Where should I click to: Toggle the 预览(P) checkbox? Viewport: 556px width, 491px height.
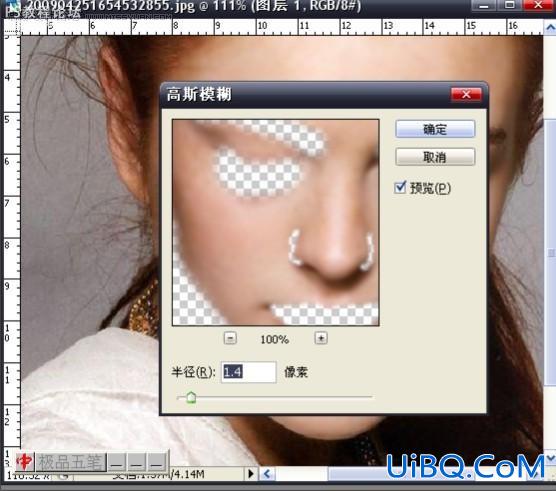[400, 187]
